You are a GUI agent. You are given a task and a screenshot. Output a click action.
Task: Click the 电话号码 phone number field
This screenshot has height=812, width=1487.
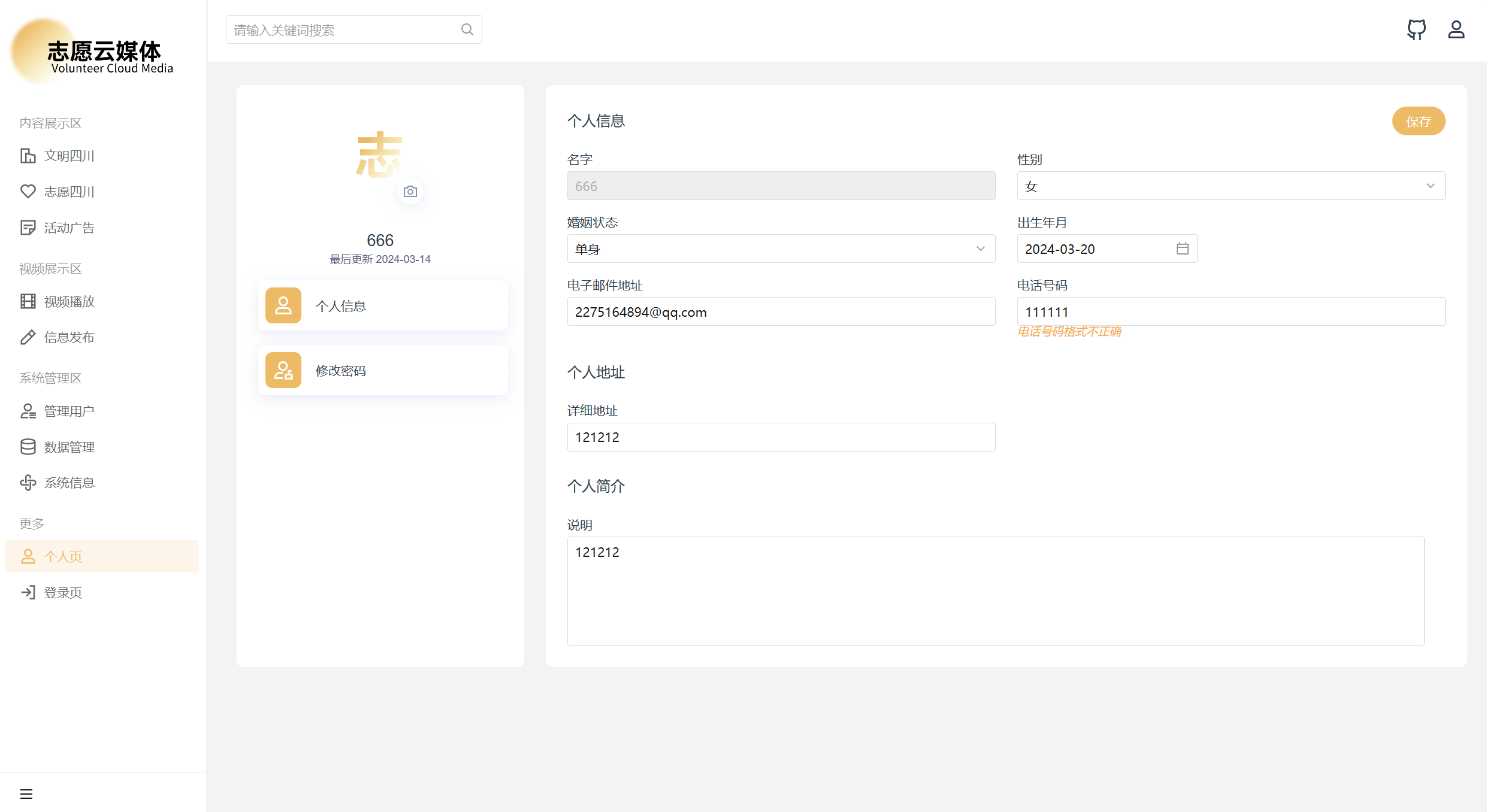pos(1231,311)
